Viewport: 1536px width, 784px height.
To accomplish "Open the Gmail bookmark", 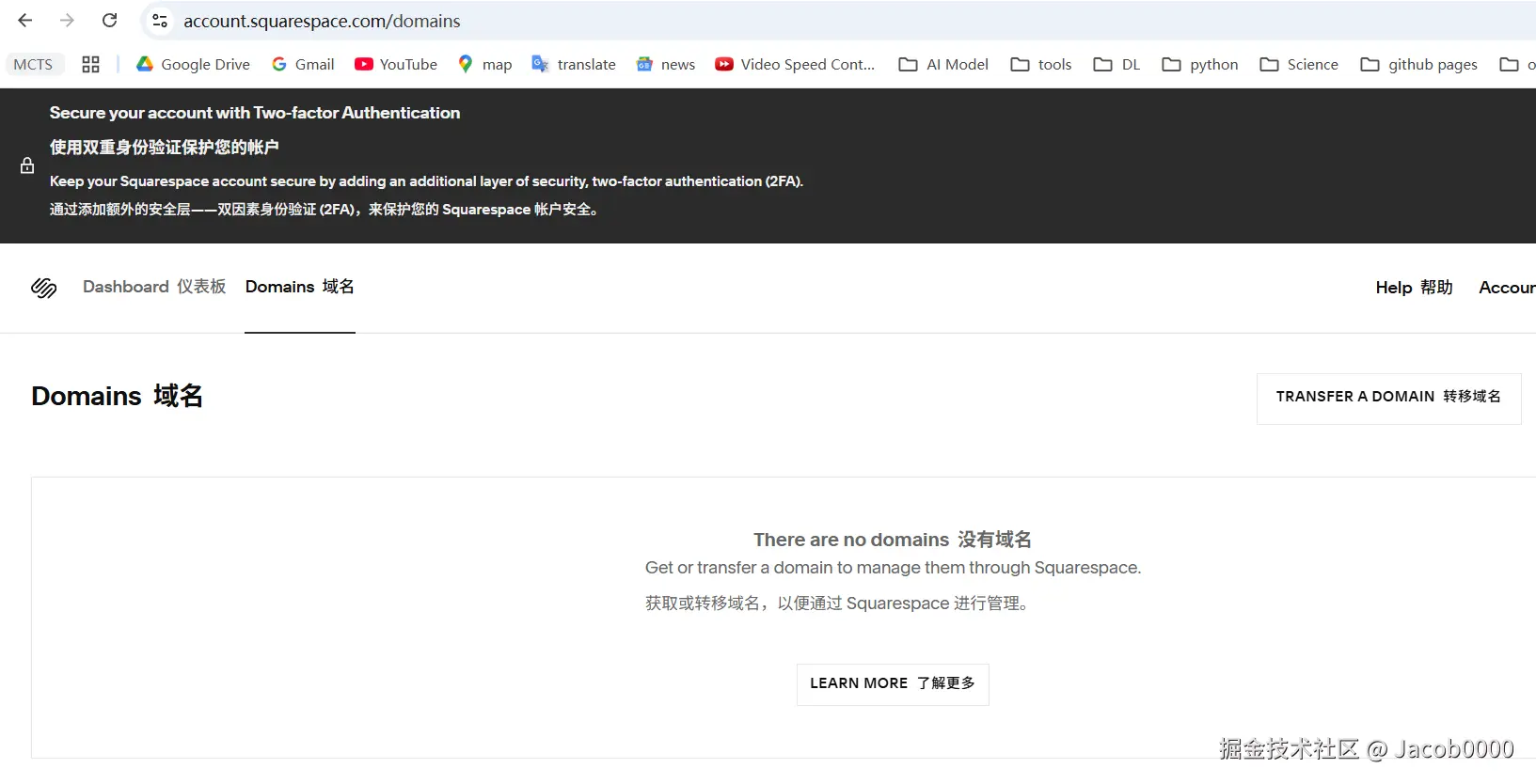I will [303, 64].
